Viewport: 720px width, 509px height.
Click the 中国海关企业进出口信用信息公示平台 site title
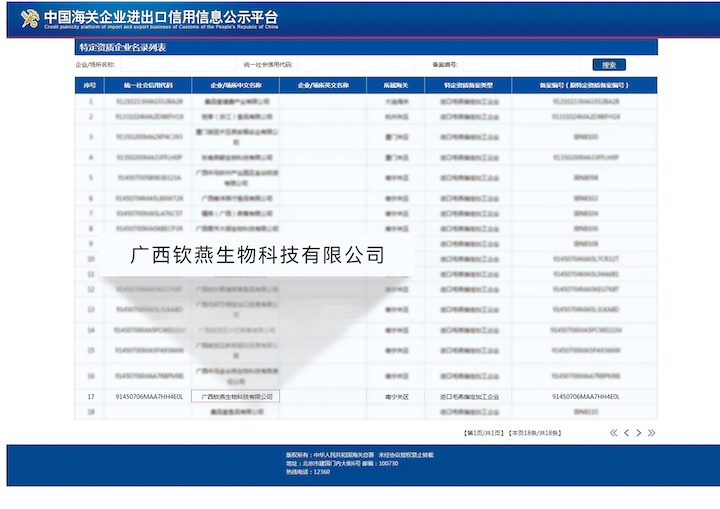pos(161,17)
